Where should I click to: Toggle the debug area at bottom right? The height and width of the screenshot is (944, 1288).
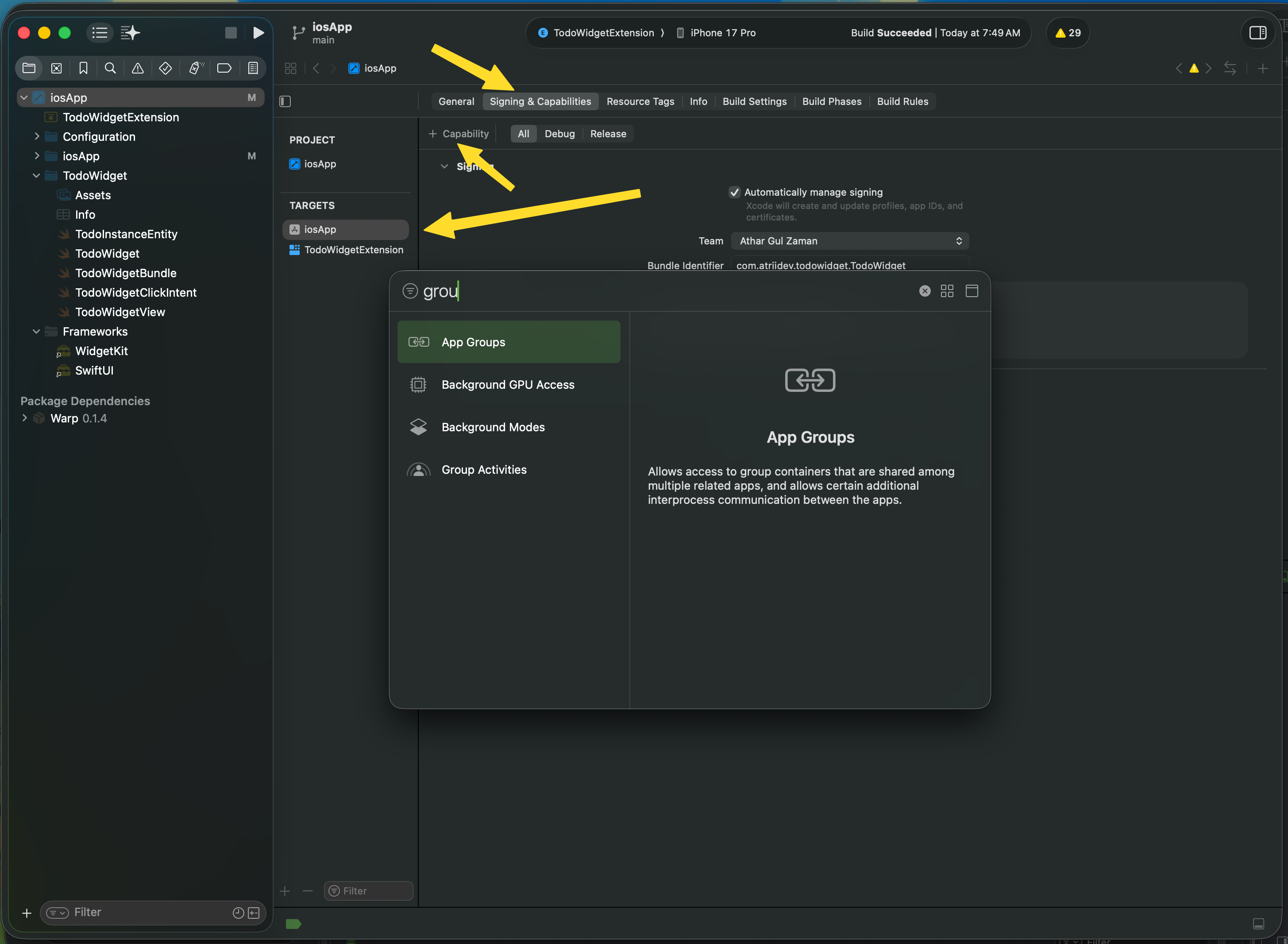pyautogui.click(x=1258, y=924)
